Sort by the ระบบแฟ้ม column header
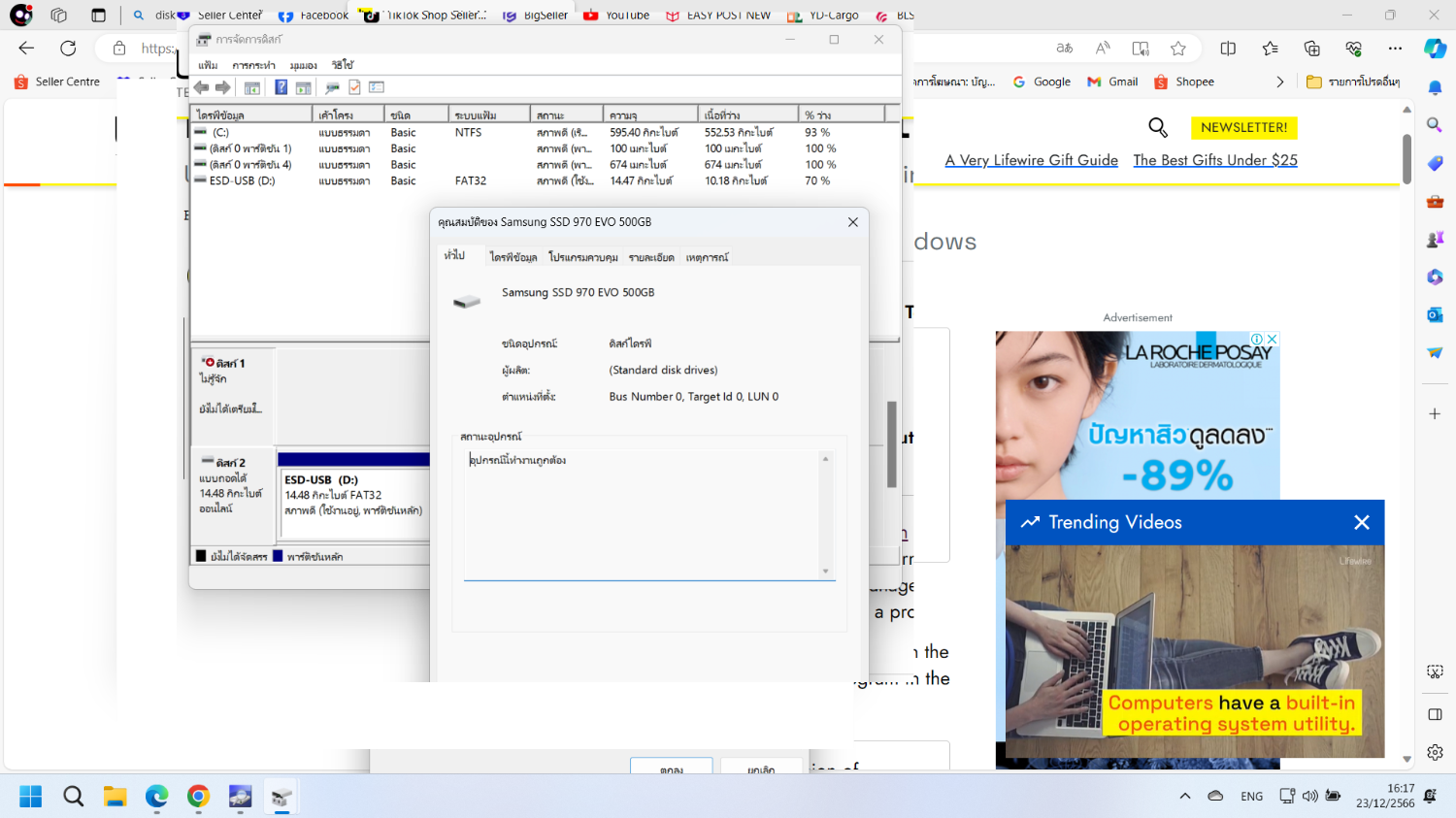Image resolution: width=1456 pixels, height=818 pixels. point(489,115)
